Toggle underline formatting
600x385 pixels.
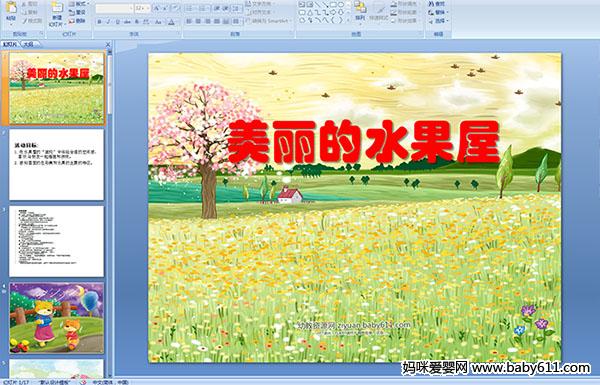(117, 22)
